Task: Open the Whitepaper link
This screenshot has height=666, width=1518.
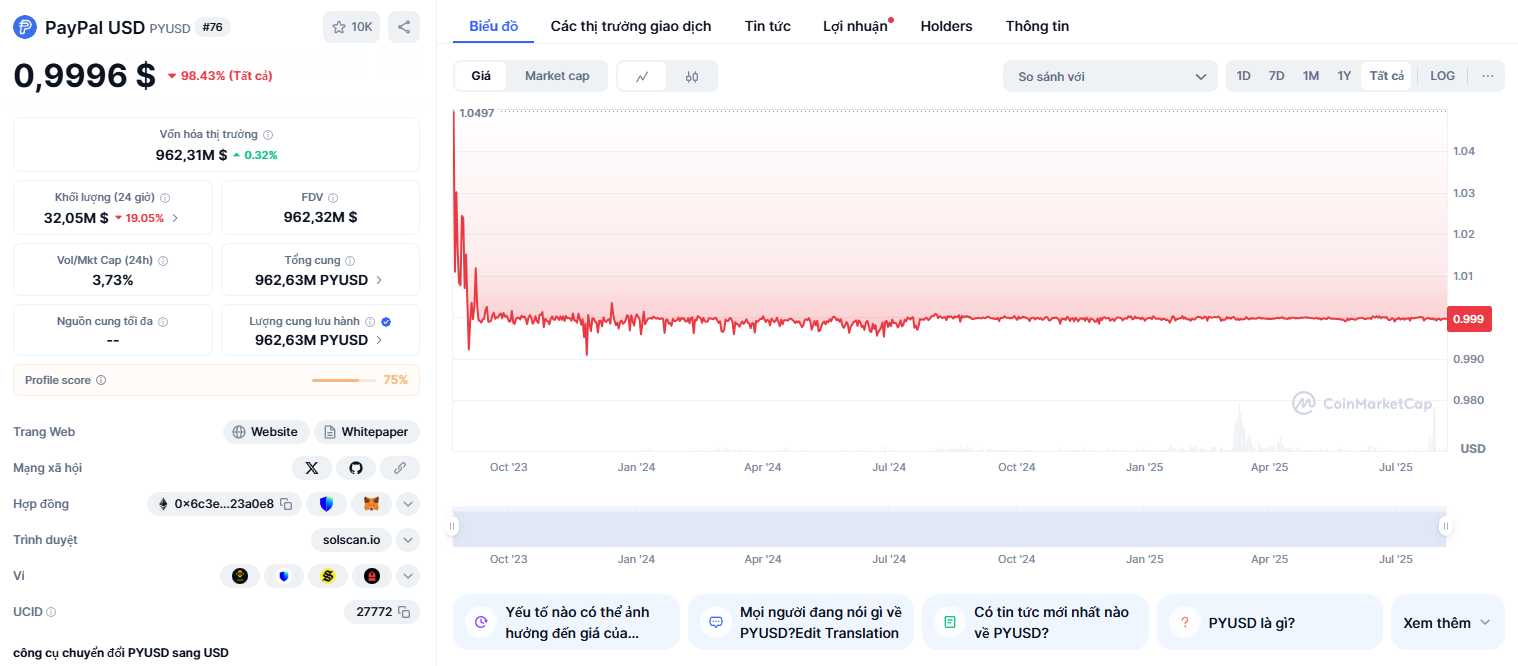Action: click(x=367, y=432)
